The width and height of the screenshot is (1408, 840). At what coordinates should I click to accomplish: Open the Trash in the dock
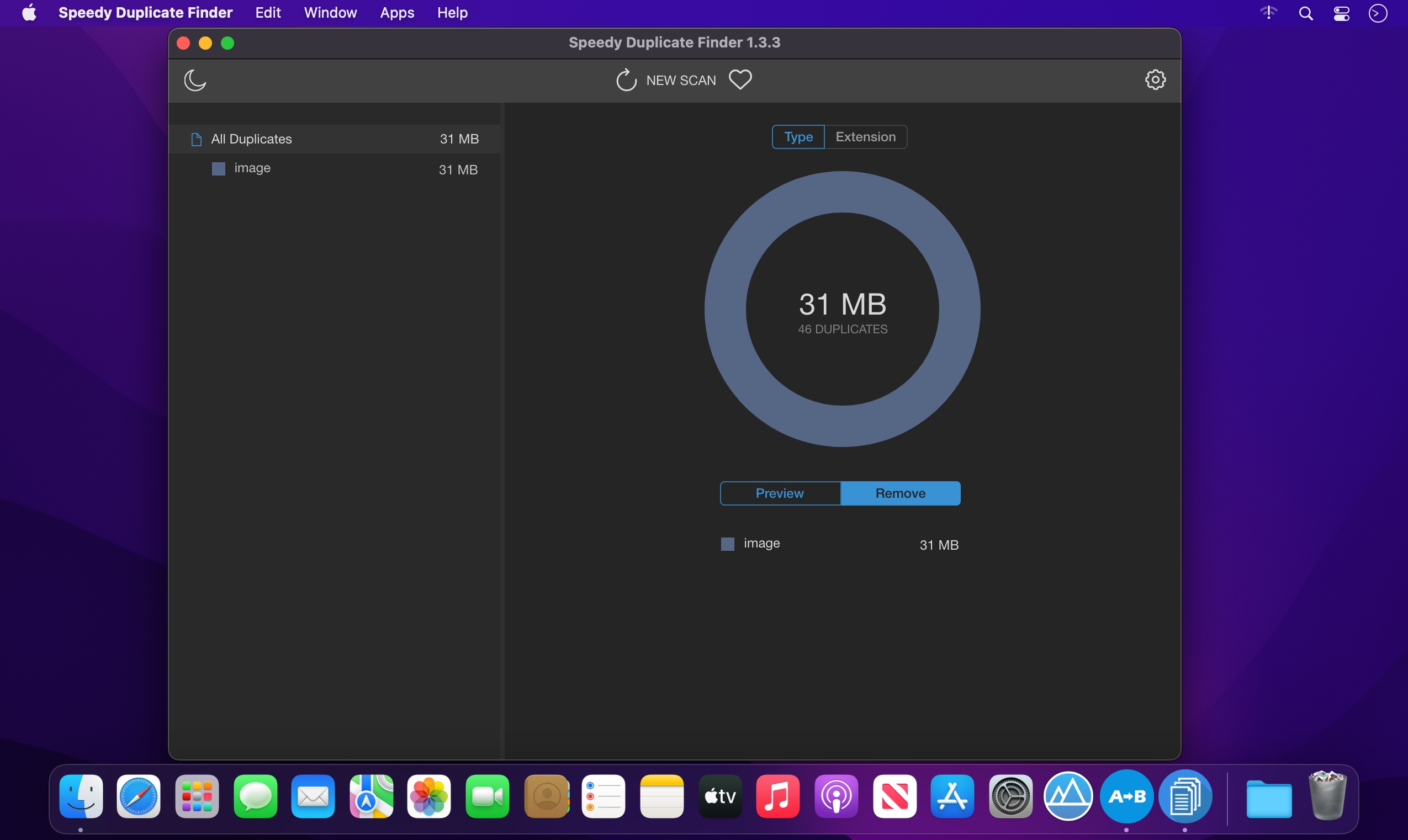coord(1327,795)
